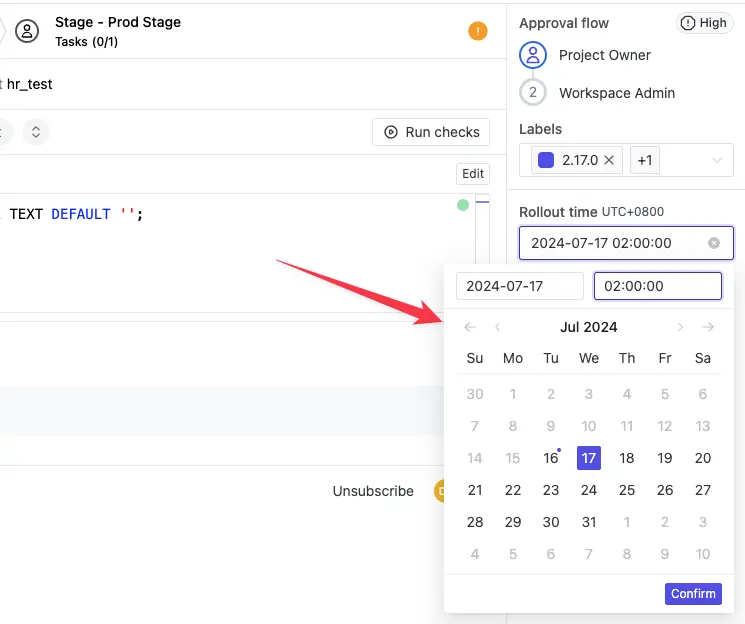Viewport: 745px width, 624px height.
Task: Go to previous year with double-left arrow
Action: 470,327
